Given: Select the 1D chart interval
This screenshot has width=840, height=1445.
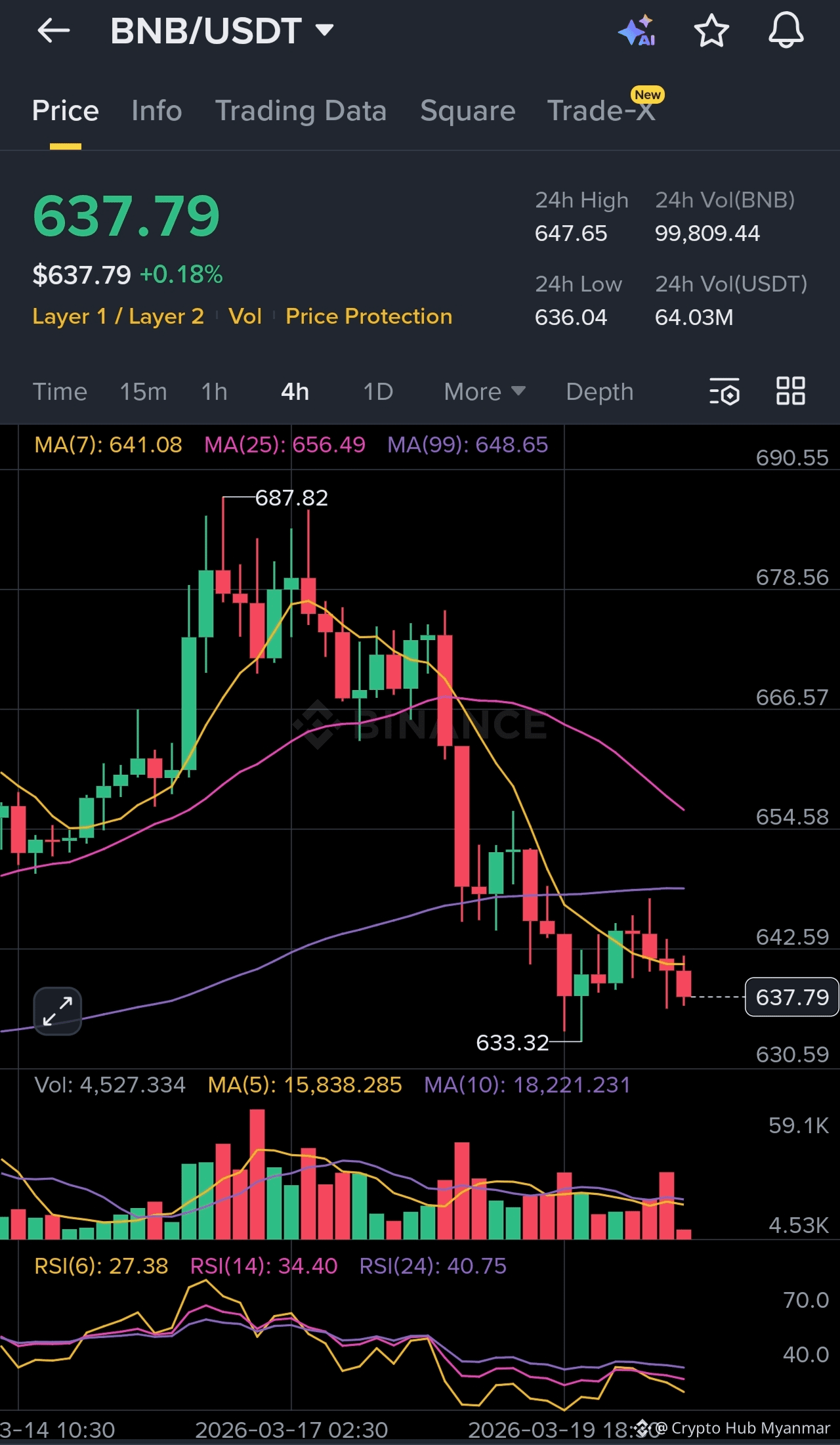Looking at the screenshot, I should (378, 392).
